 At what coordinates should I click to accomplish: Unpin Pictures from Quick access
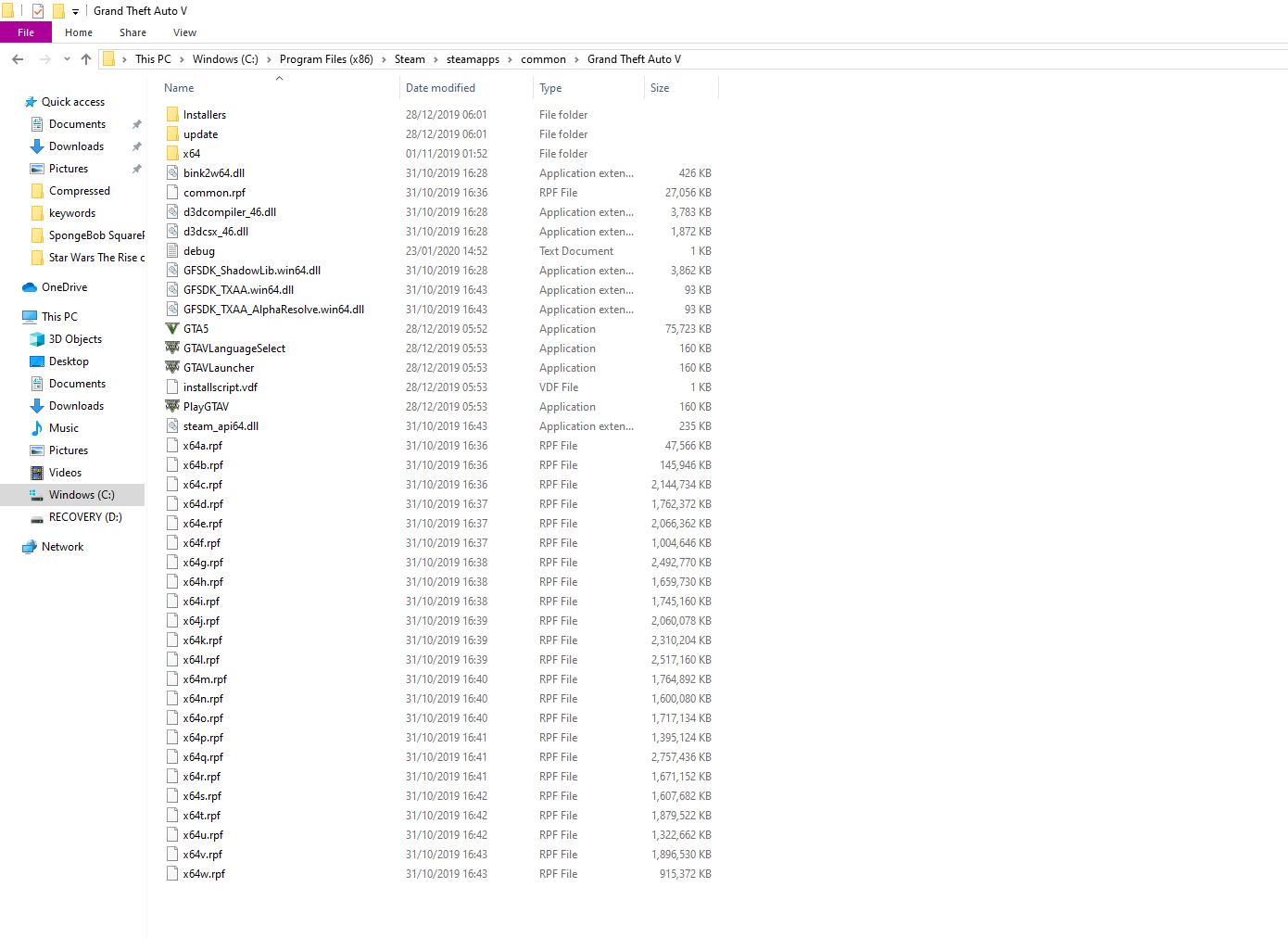click(x=136, y=168)
